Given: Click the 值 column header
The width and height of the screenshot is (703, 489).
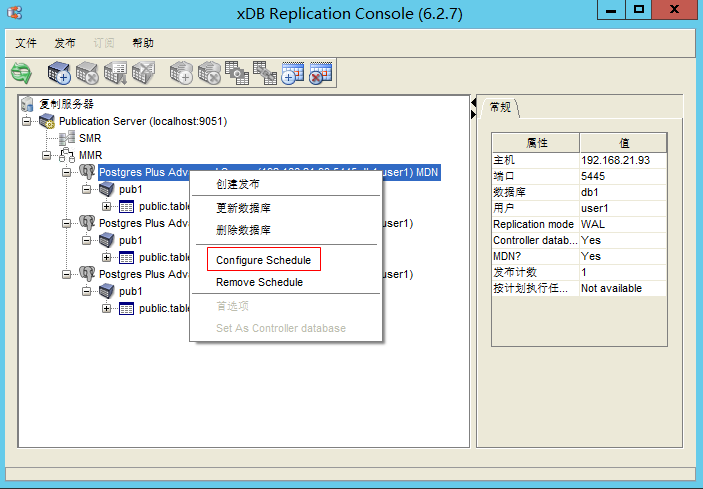Looking at the screenshot, I should point(623,143).
